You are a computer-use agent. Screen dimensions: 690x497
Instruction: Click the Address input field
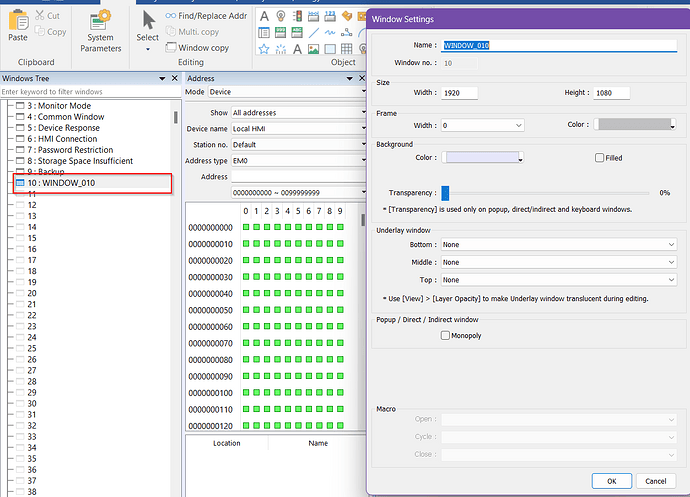(299, 177)
